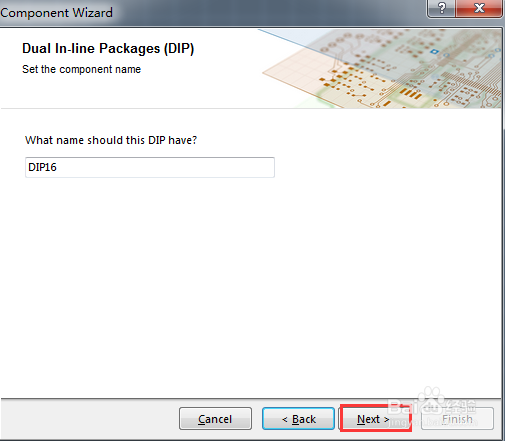Click the Component Wizard title text
This screenshot has height=441, width=505.
point(56,13)
